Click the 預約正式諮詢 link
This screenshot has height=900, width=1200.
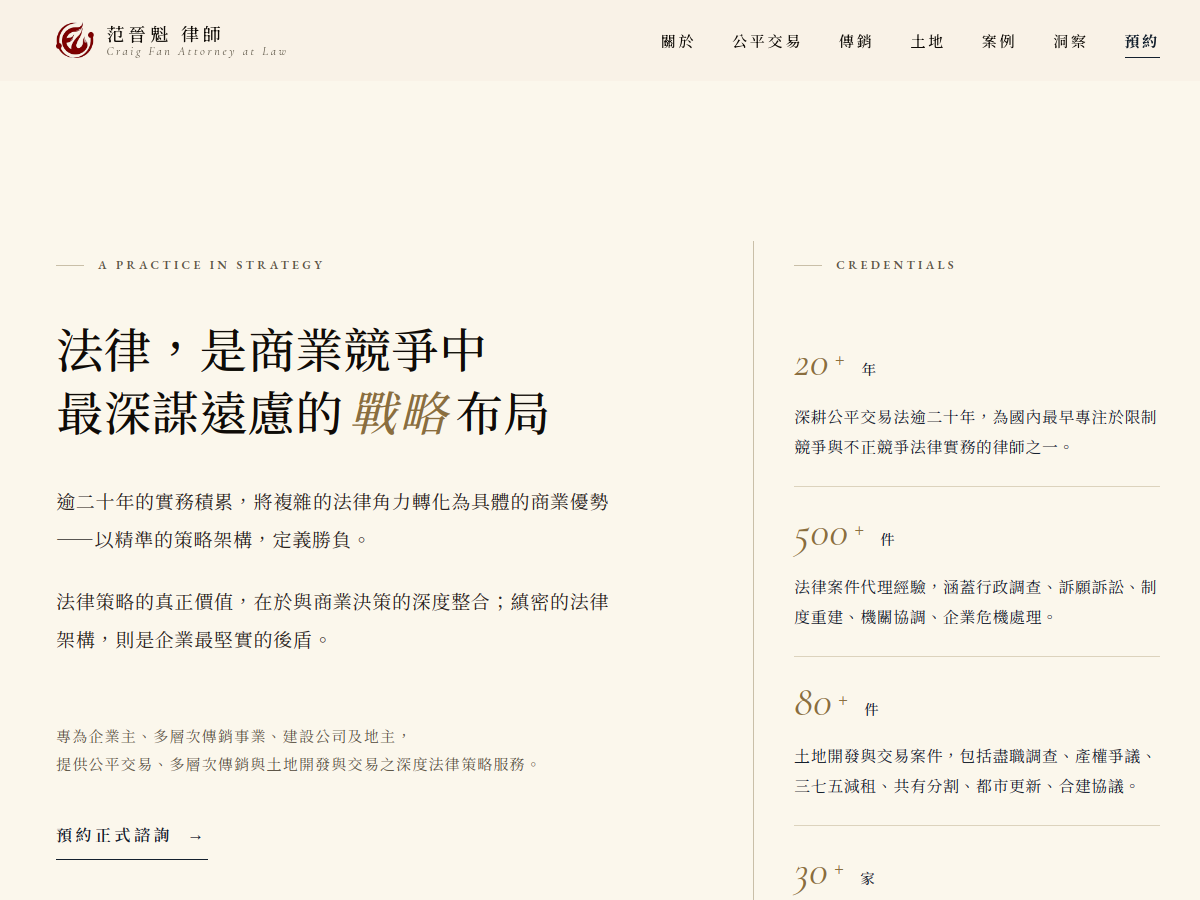tap(132, 836)
